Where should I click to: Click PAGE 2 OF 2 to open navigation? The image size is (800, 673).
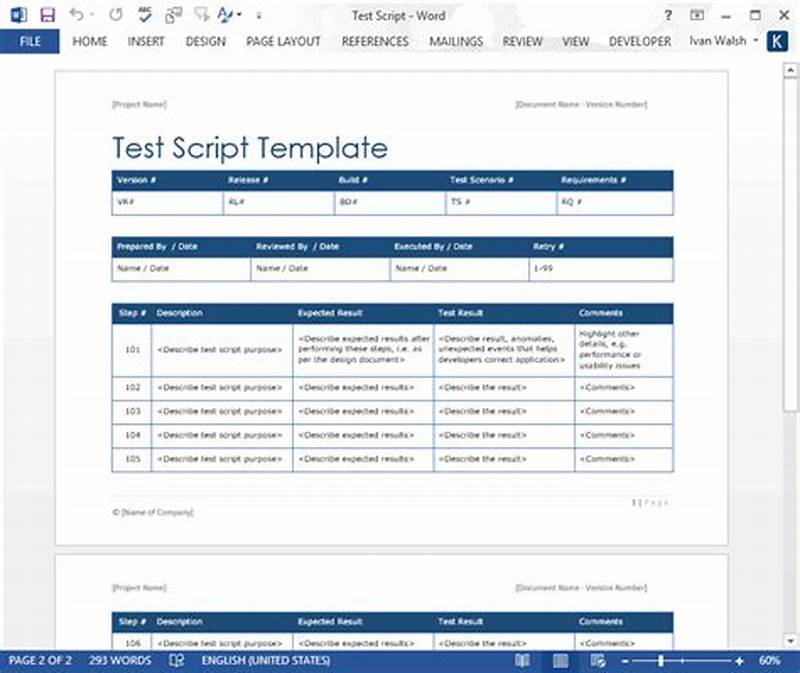click(x=42, y=661)
